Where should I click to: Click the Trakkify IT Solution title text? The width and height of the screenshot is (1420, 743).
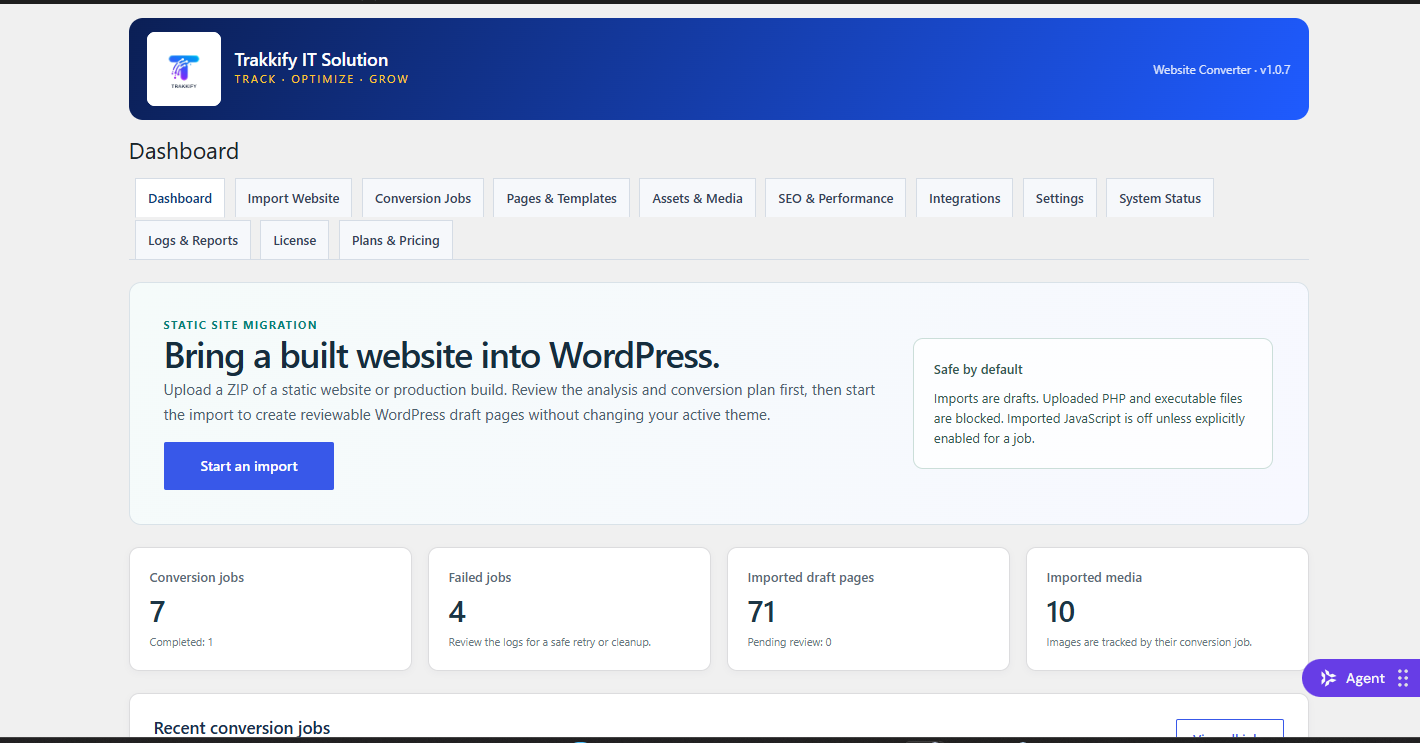[311, 59]
